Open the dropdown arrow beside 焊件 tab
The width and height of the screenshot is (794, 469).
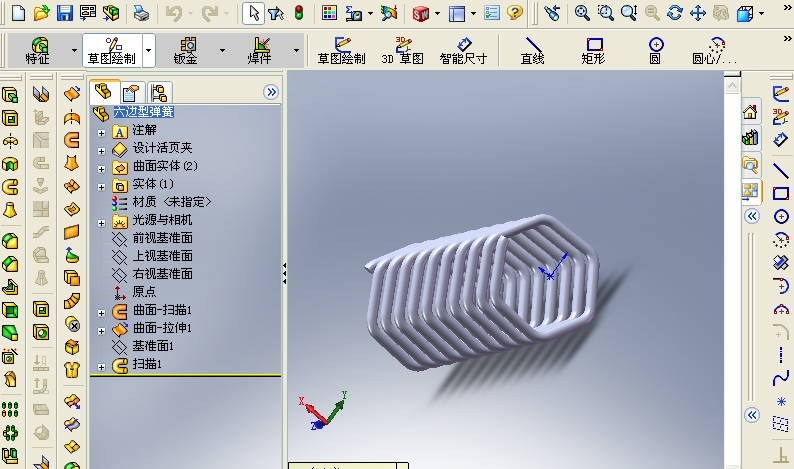pos(296,51)
